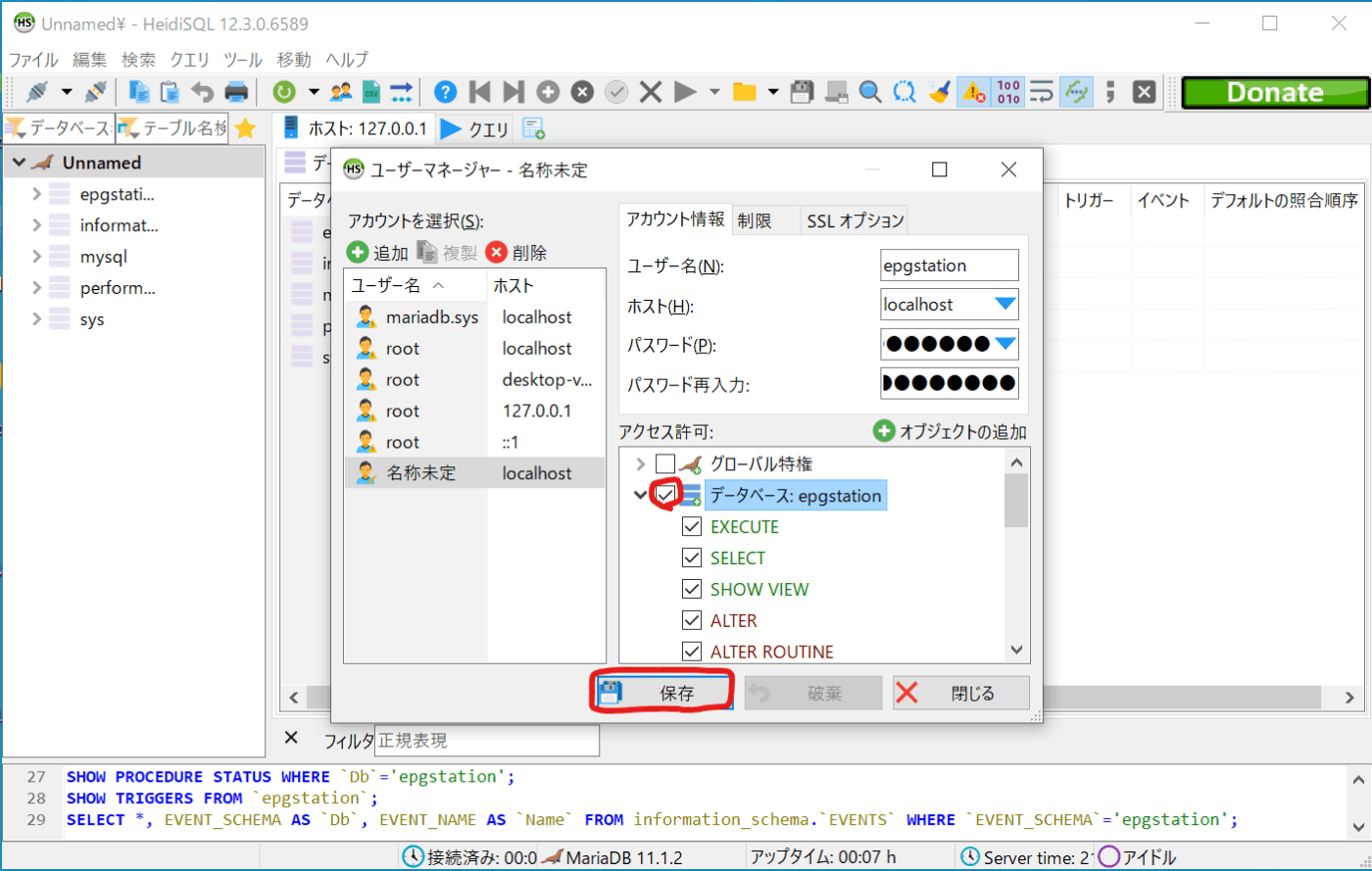Image resolution: width=1372 pixels, height=871 pixels.
Task: Uncheck the EXECUTE privilege
Action: click(x=692, y=527)
